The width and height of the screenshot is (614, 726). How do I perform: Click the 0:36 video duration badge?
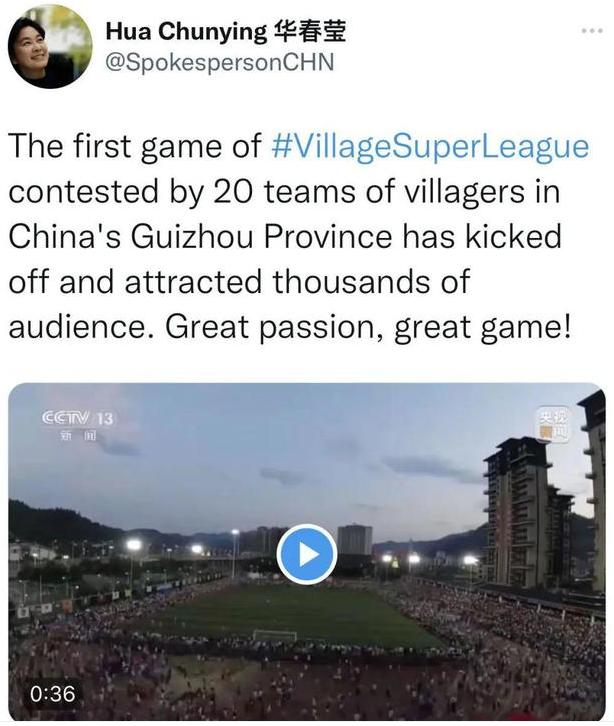[50, 692]
